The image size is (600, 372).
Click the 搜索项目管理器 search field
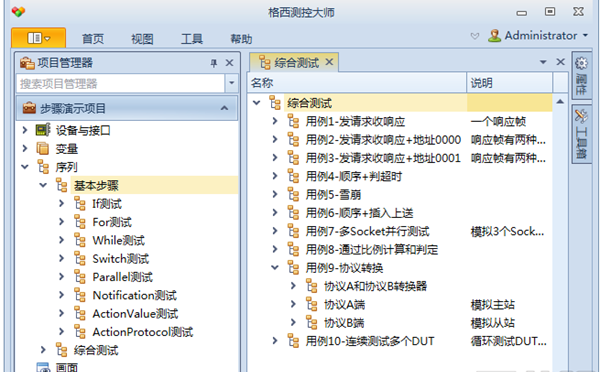click(x=120, y=83)
